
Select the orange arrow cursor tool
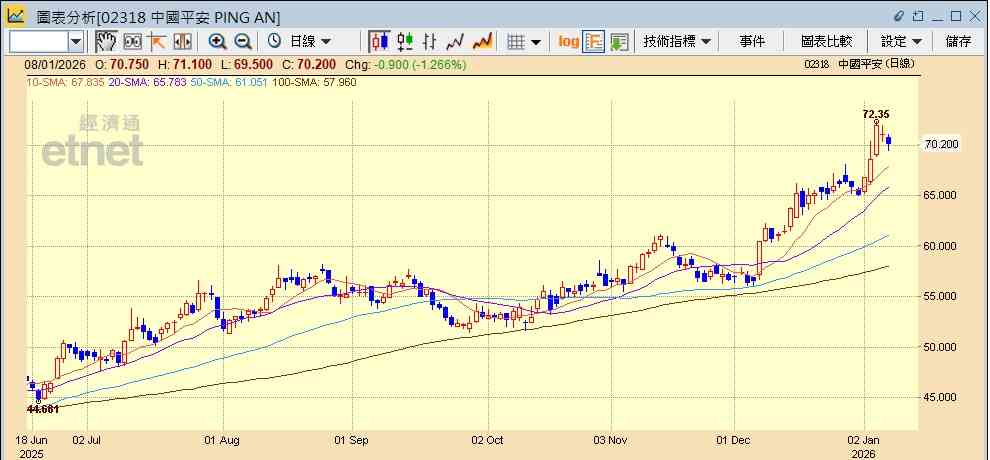pos(157,42)
